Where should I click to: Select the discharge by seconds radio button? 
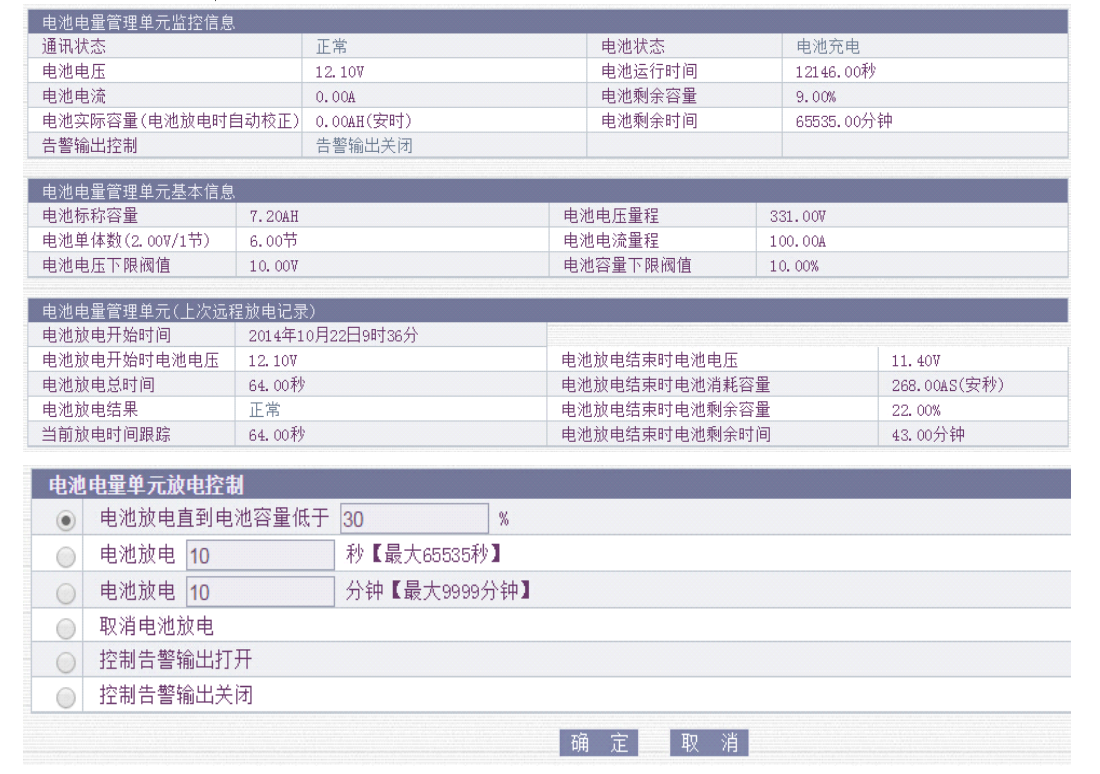coord(66,557)
